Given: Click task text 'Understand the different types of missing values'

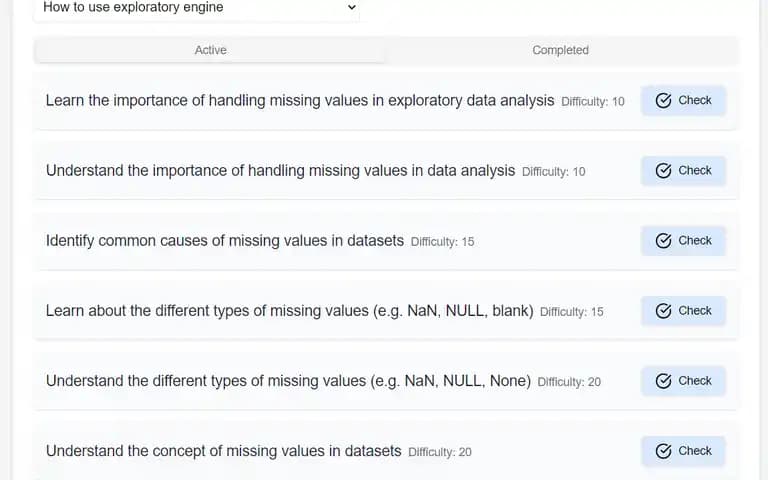Looking at the screenshot, I should (x=288, y=381).
